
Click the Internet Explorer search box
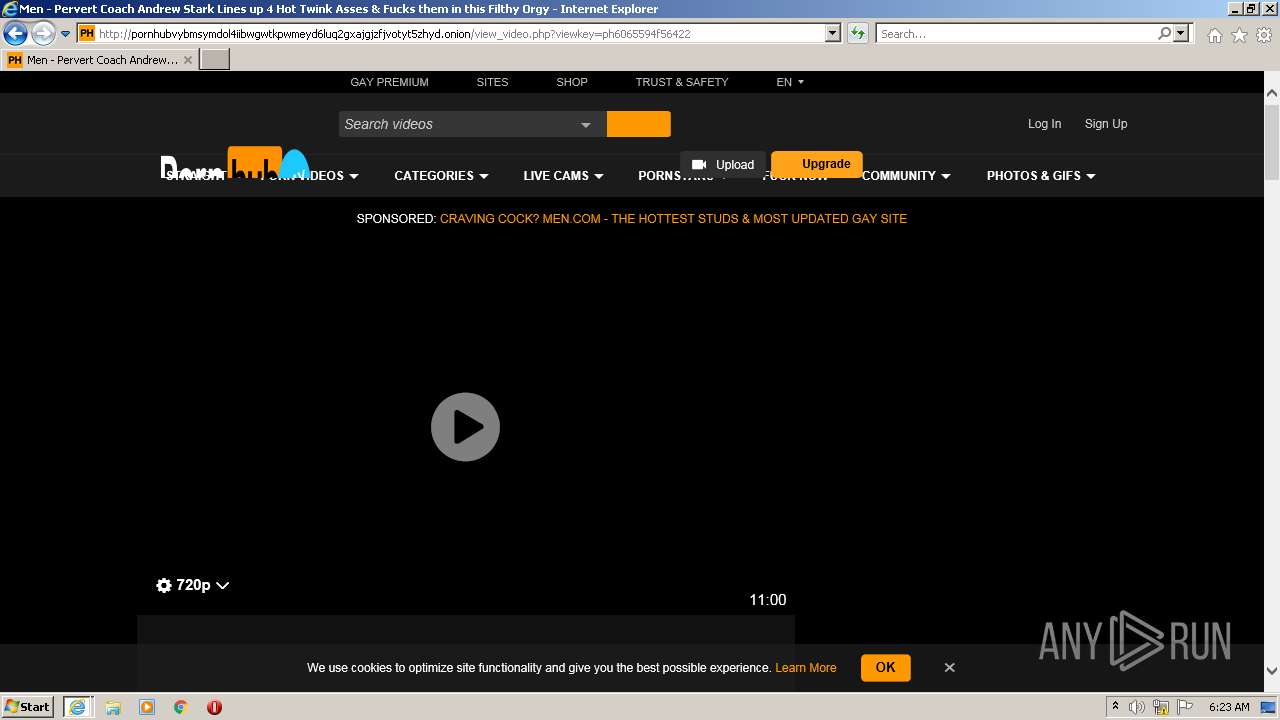click(x=1015, y=33)
